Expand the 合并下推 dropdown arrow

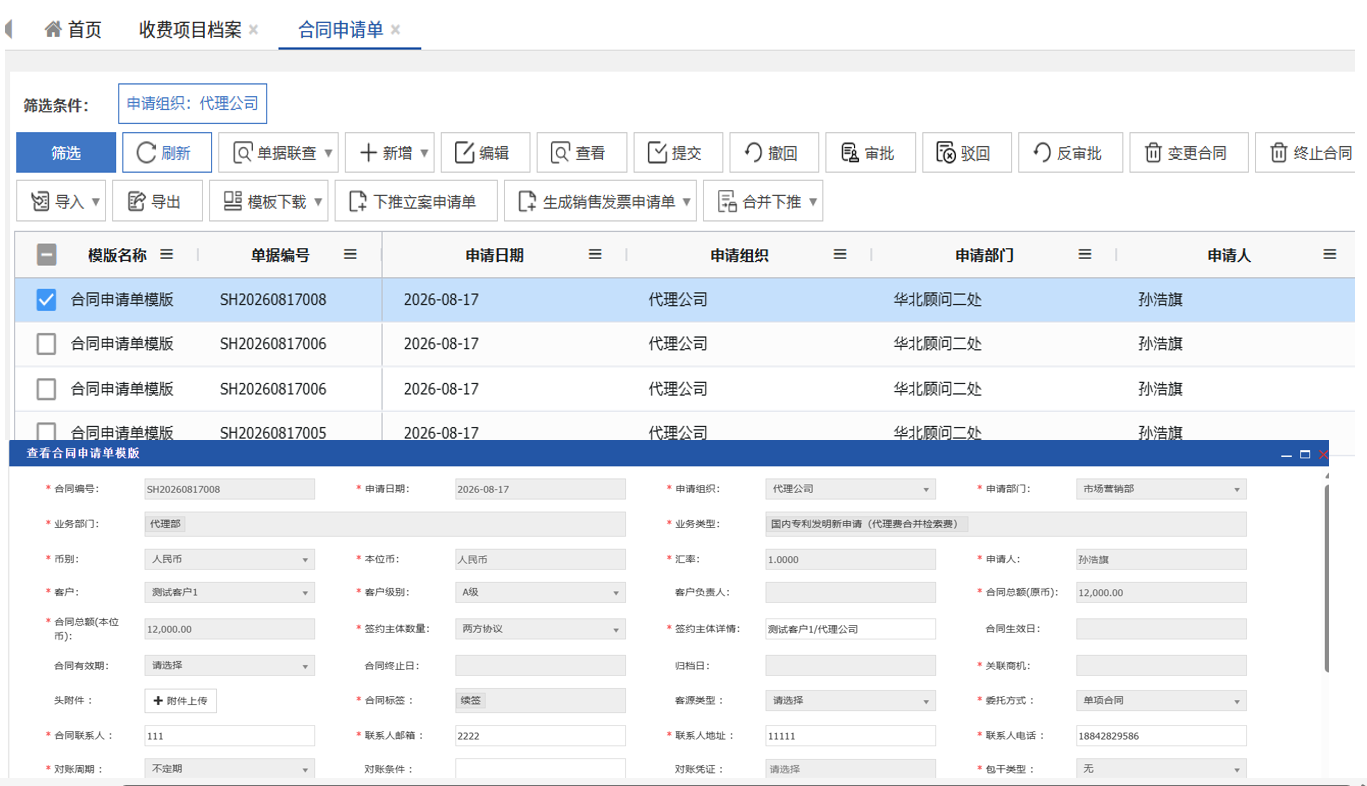point(813,203)
